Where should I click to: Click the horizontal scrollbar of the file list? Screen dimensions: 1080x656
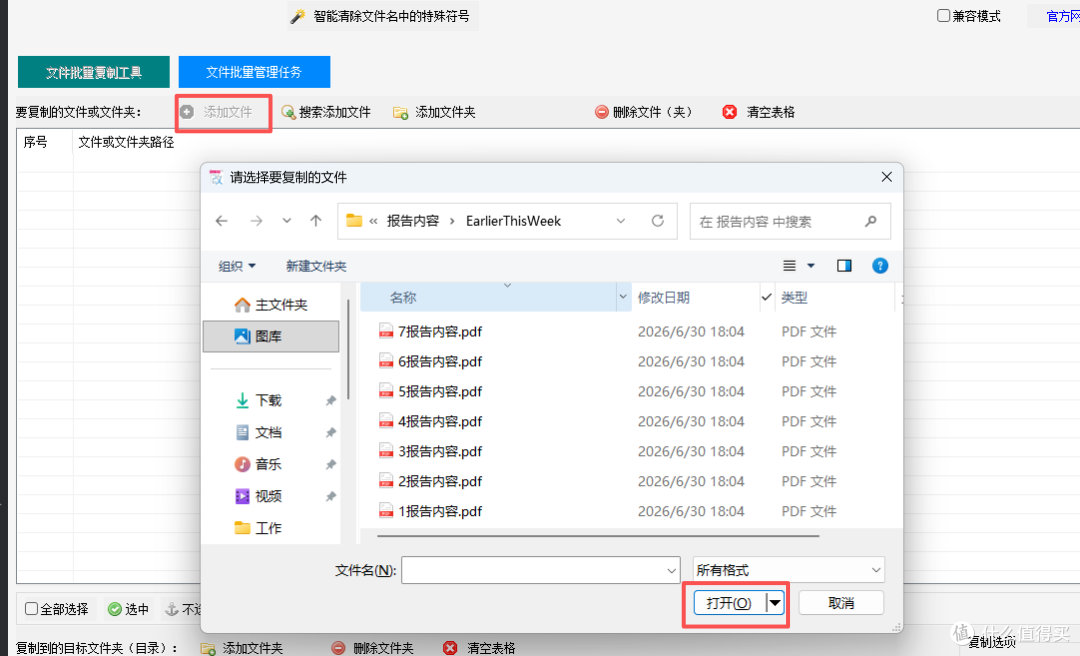pyautogui.click(x=598, y=535)
